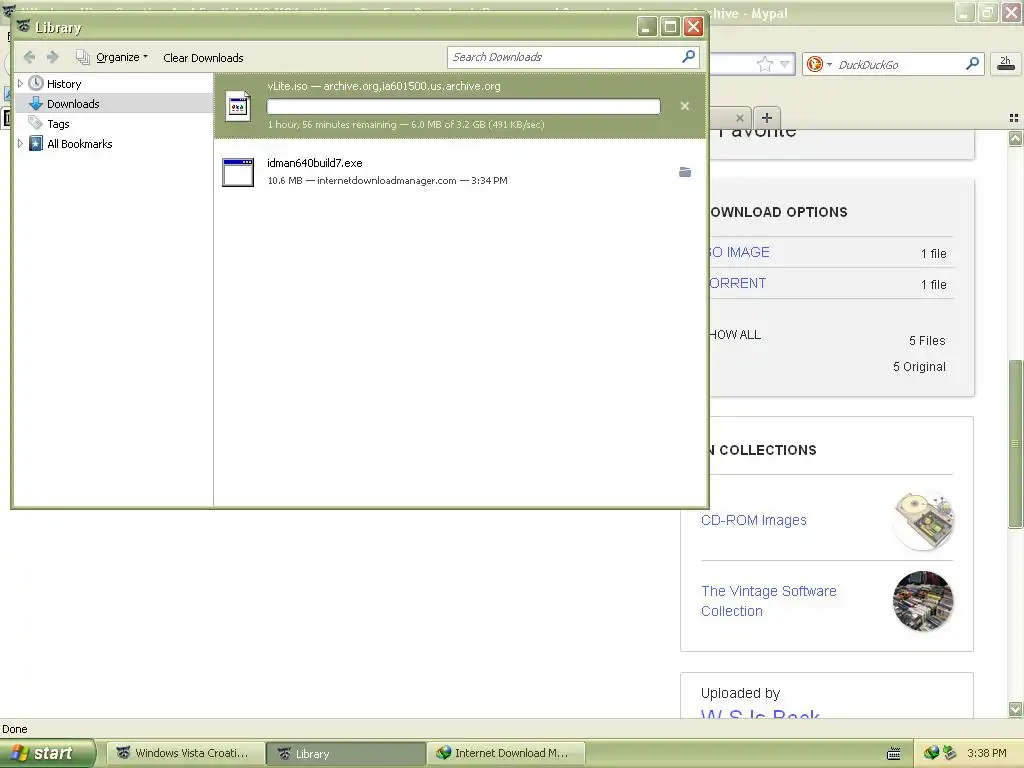Click dropdown arrow beside bookmark star
Viewport: 1024px width, 768px height.
(785, 64)
